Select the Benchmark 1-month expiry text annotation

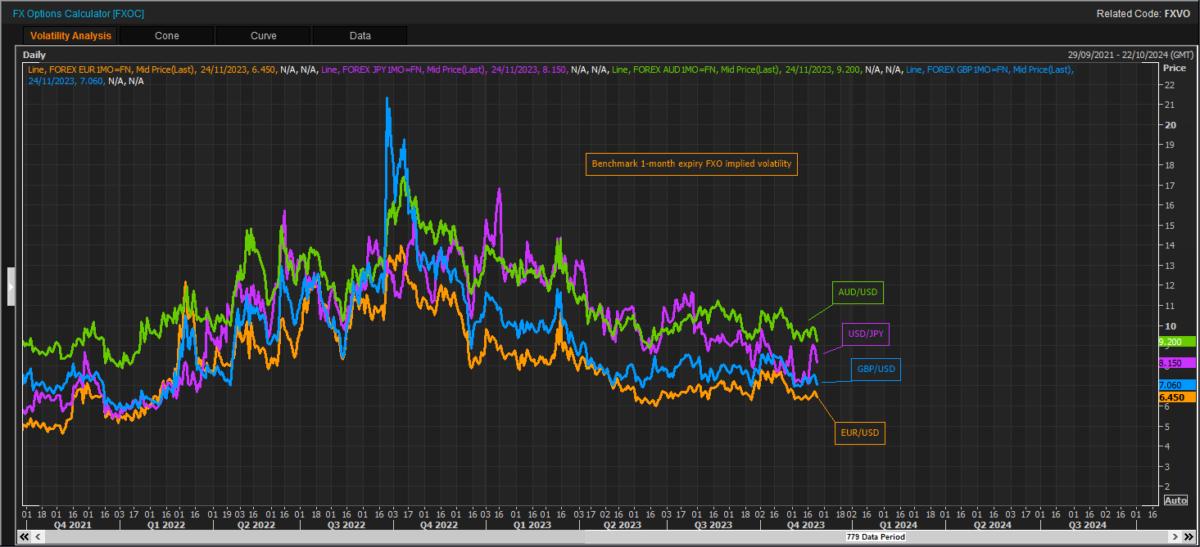[x=691, y=162]
